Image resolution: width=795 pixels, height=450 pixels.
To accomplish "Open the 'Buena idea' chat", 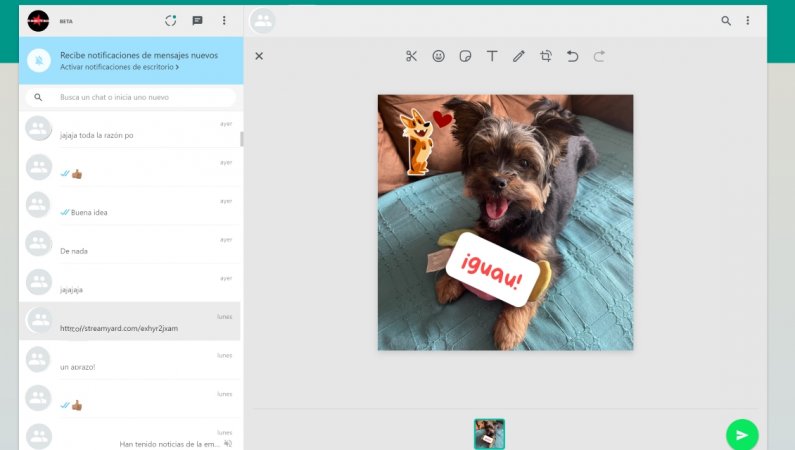I will pyautogui.click(x=130, y=206).
